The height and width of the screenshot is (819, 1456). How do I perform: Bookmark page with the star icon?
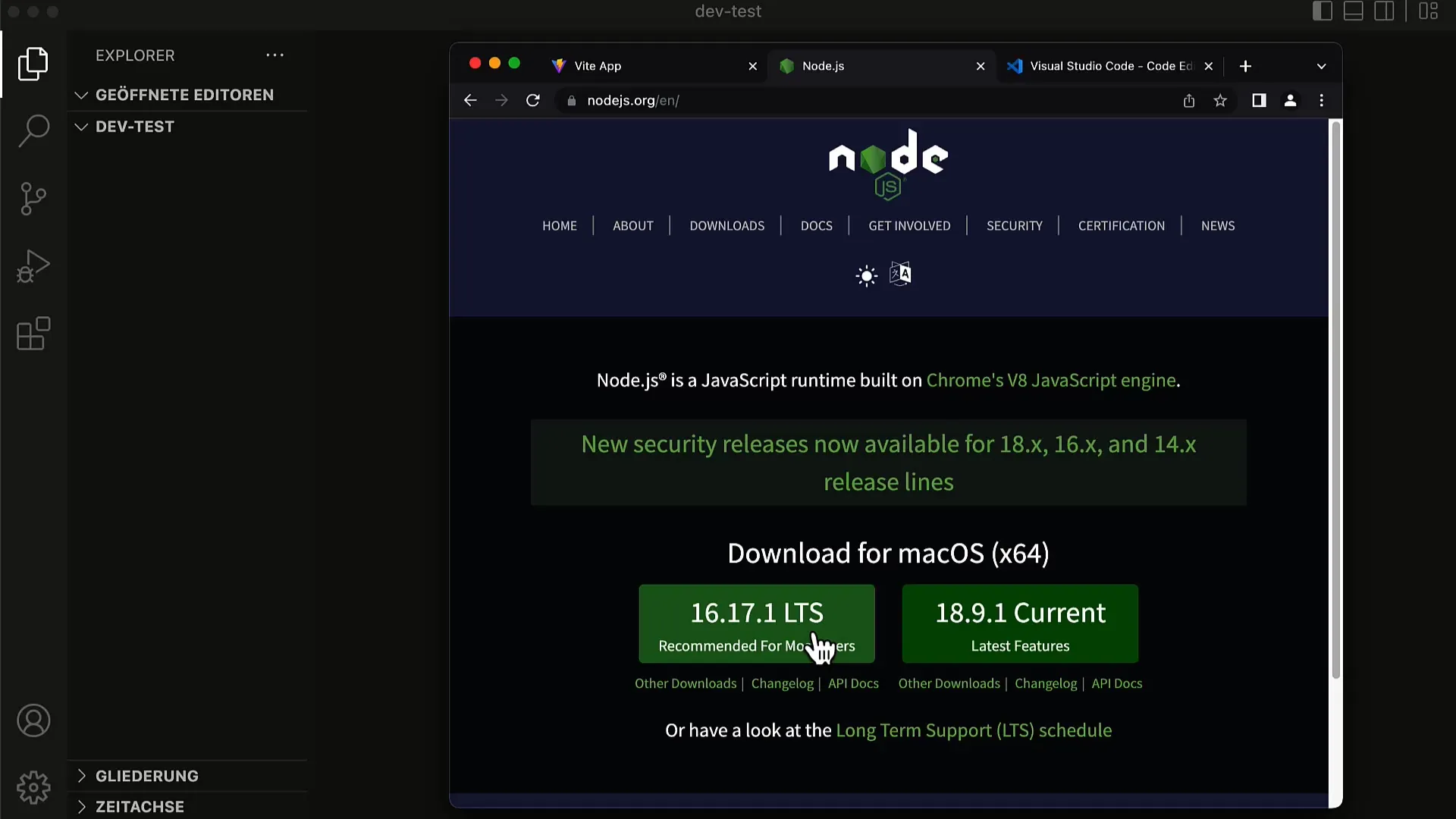click(1220, 101)
